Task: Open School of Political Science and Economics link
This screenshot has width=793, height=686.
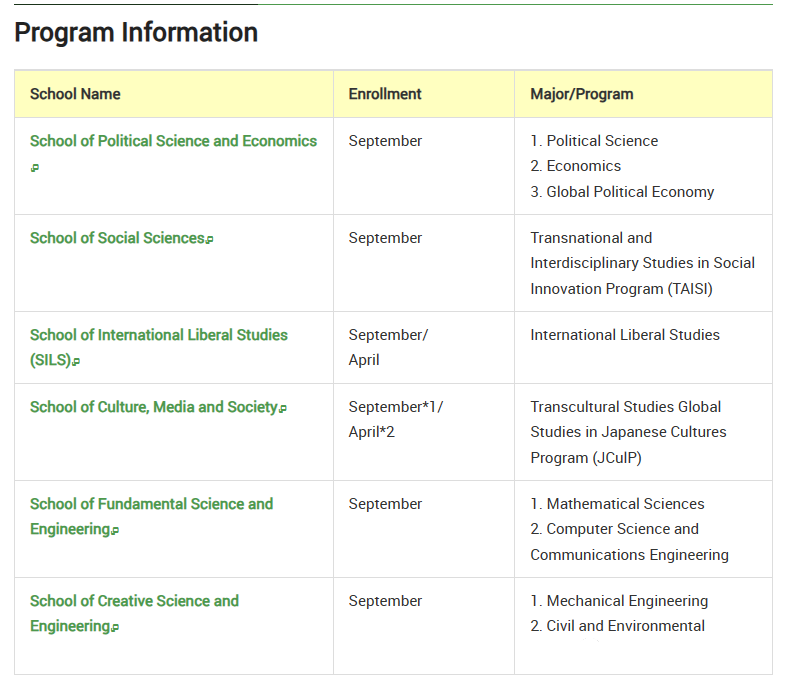Action: tap(173, 141)
